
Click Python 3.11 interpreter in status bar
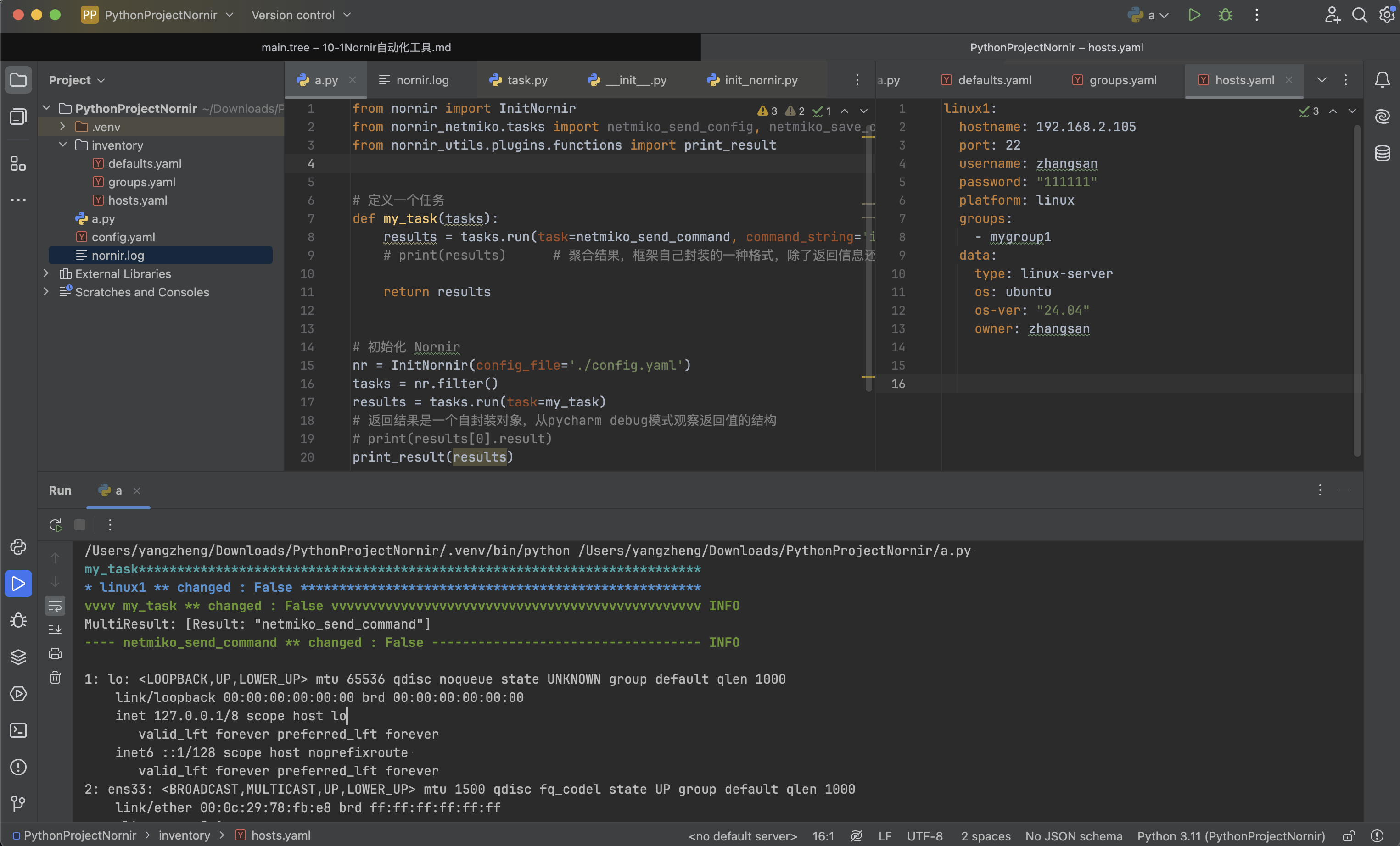tap(1231, 836)
